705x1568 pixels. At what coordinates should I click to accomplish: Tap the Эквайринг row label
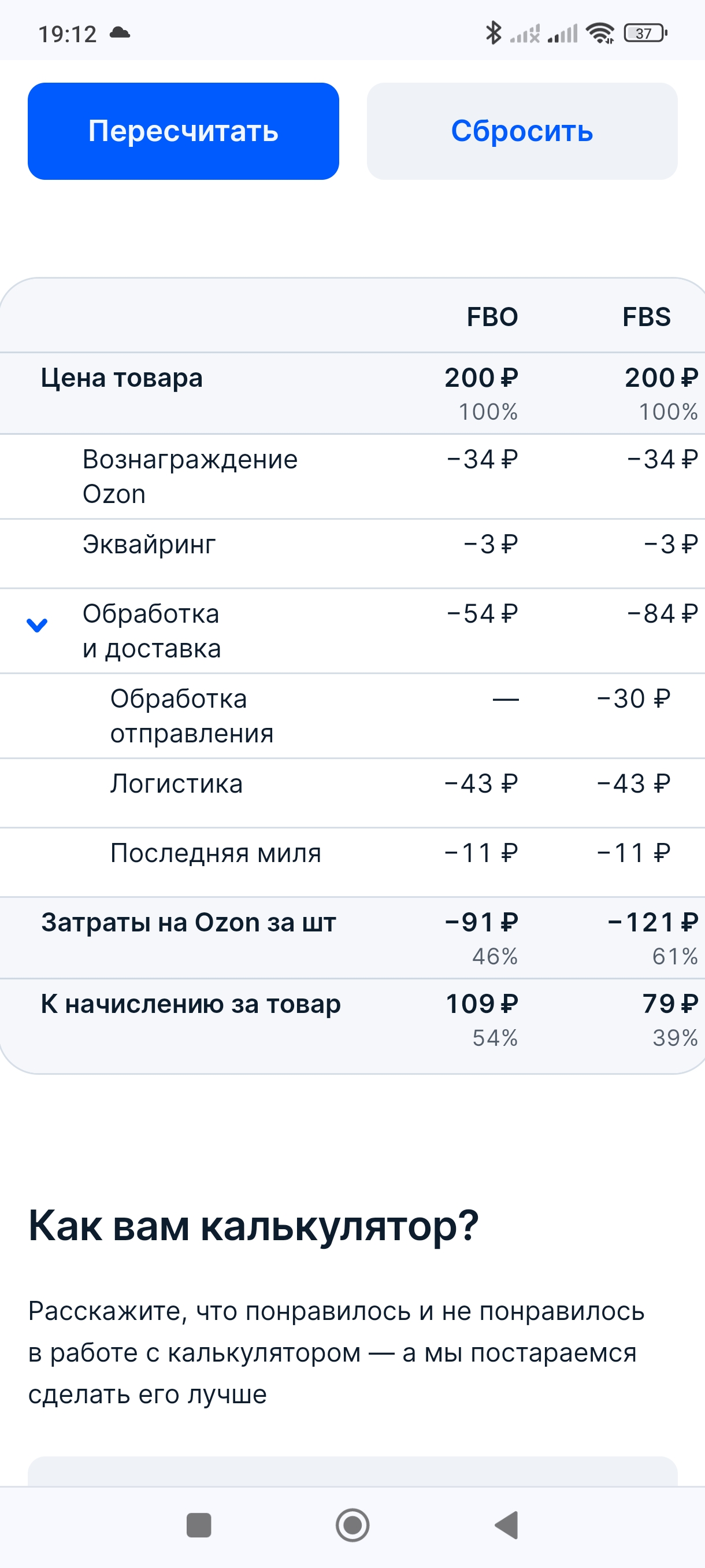[x=149, y=544]
